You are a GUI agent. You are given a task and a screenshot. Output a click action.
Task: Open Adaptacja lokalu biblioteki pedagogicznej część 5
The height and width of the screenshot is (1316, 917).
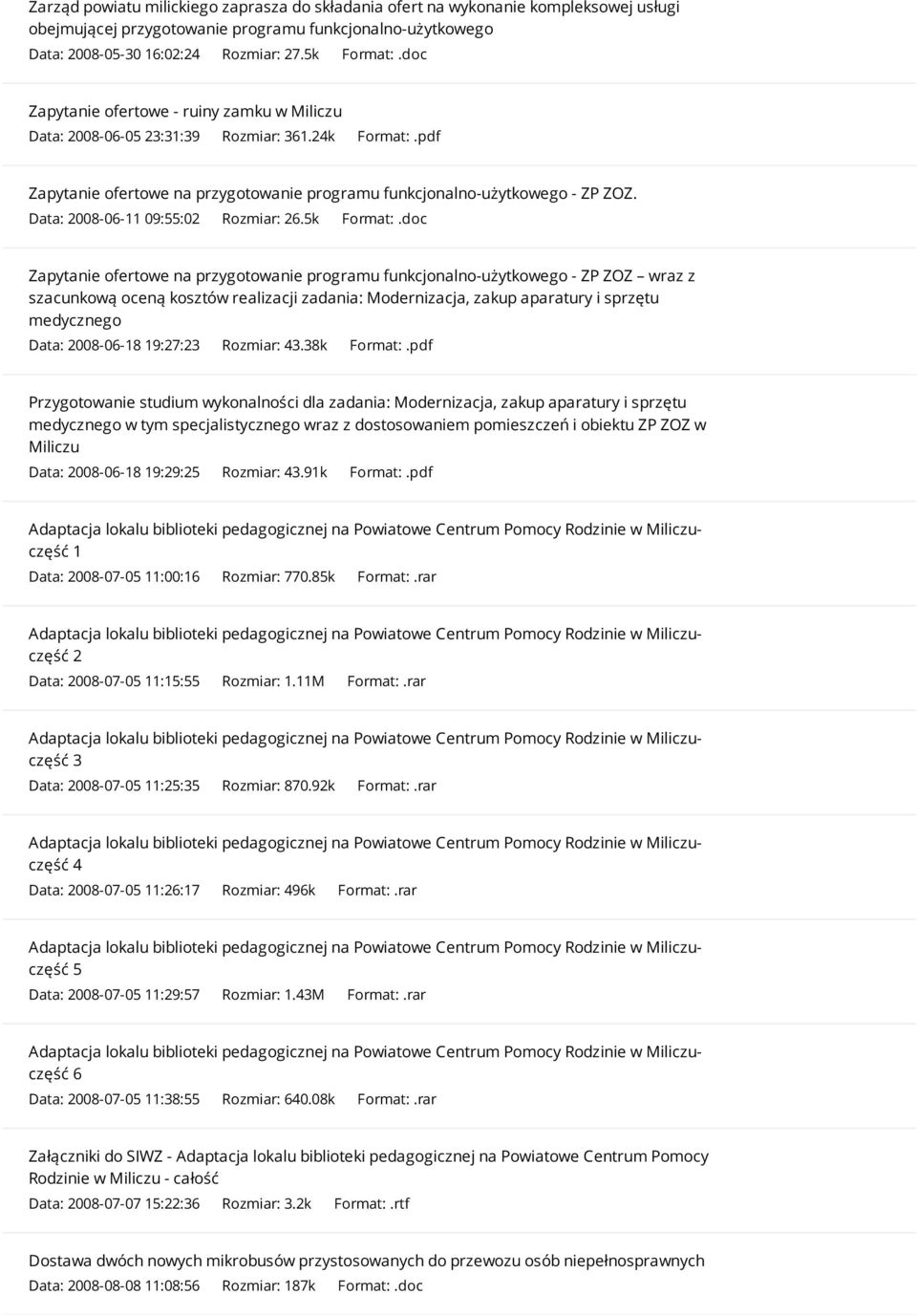[366, 958]
